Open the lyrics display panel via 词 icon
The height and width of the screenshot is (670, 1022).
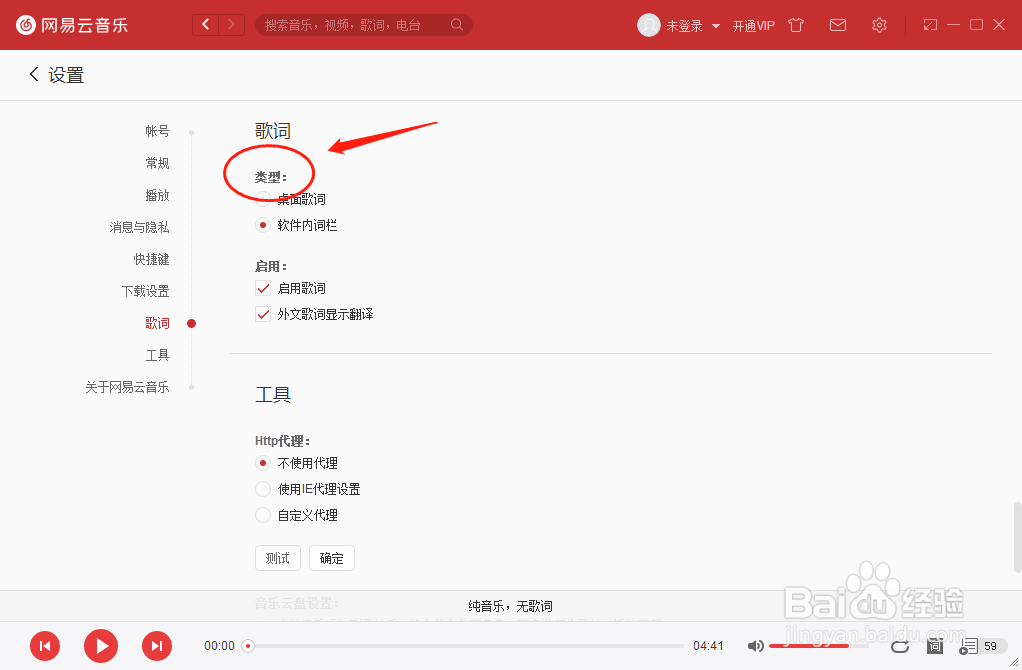[934, 647]
